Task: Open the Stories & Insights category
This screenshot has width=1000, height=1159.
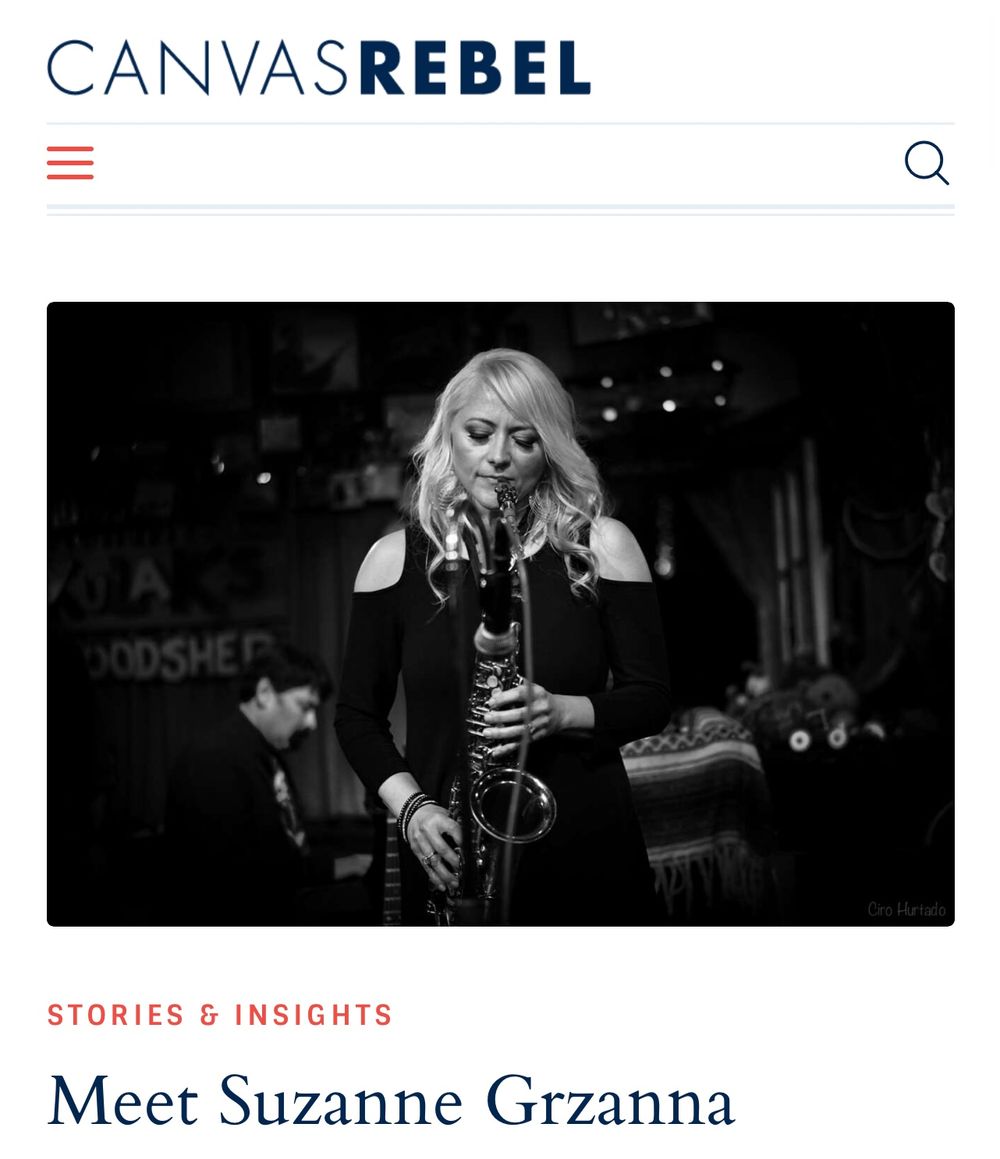Action: pos(220,1015)
